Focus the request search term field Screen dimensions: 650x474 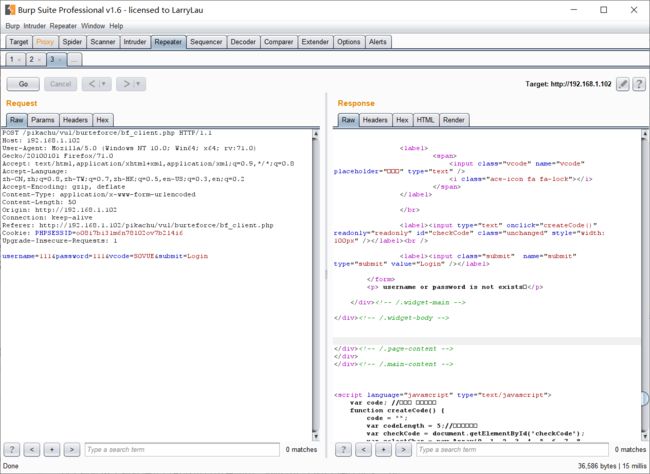pyautogui.click(x=182, y=450)
